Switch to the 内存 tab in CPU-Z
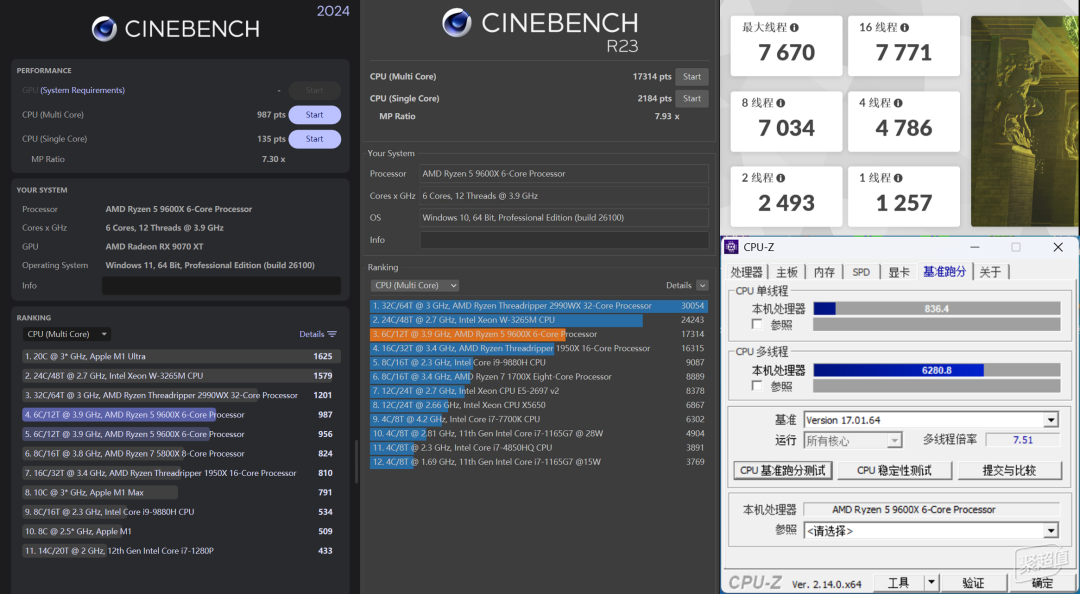This screenshot has height=594, width=1080. coord(824,272)
